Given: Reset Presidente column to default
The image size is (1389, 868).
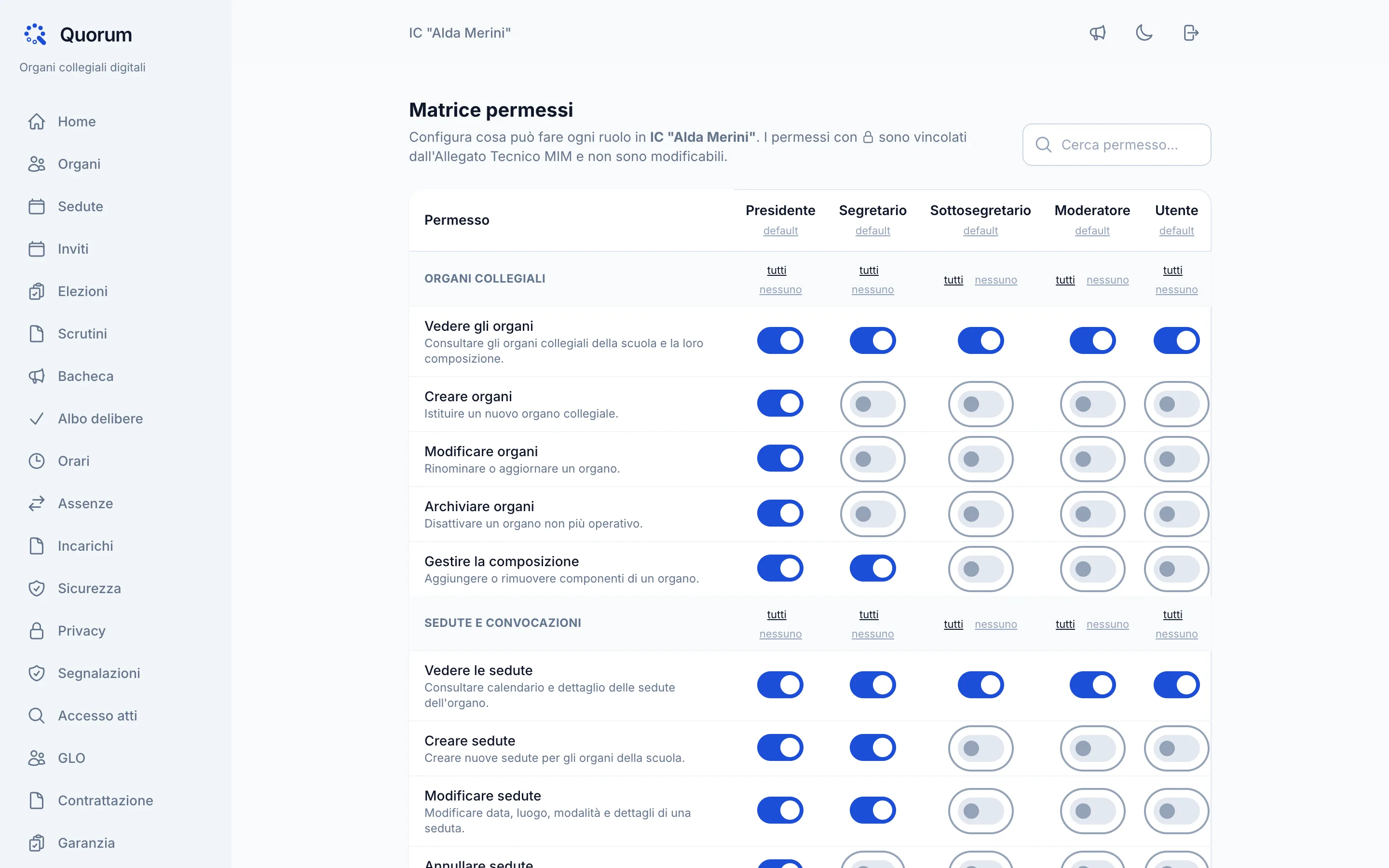Looking at the screenshot, I should coord(780,231).
